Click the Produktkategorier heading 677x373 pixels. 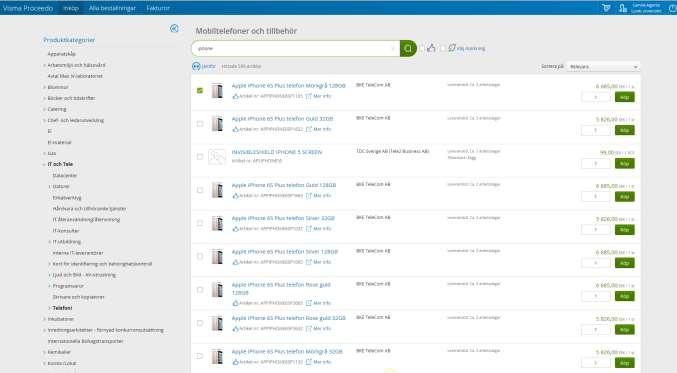pos(69,40)
